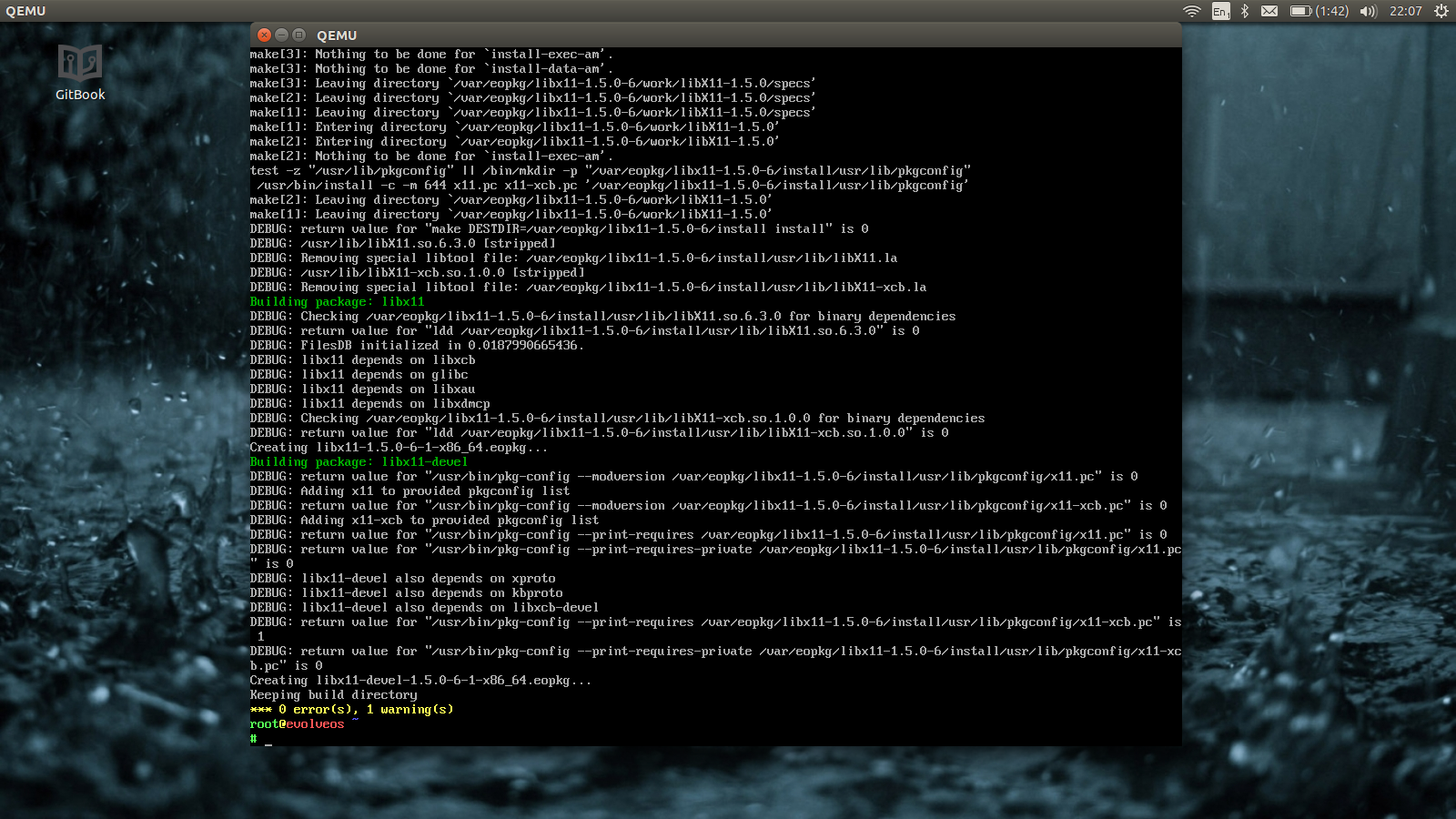The width and height of the screenshot is (1456, 819).
Task: Open the battery indicator showing 1:42
Action: 1319,11
